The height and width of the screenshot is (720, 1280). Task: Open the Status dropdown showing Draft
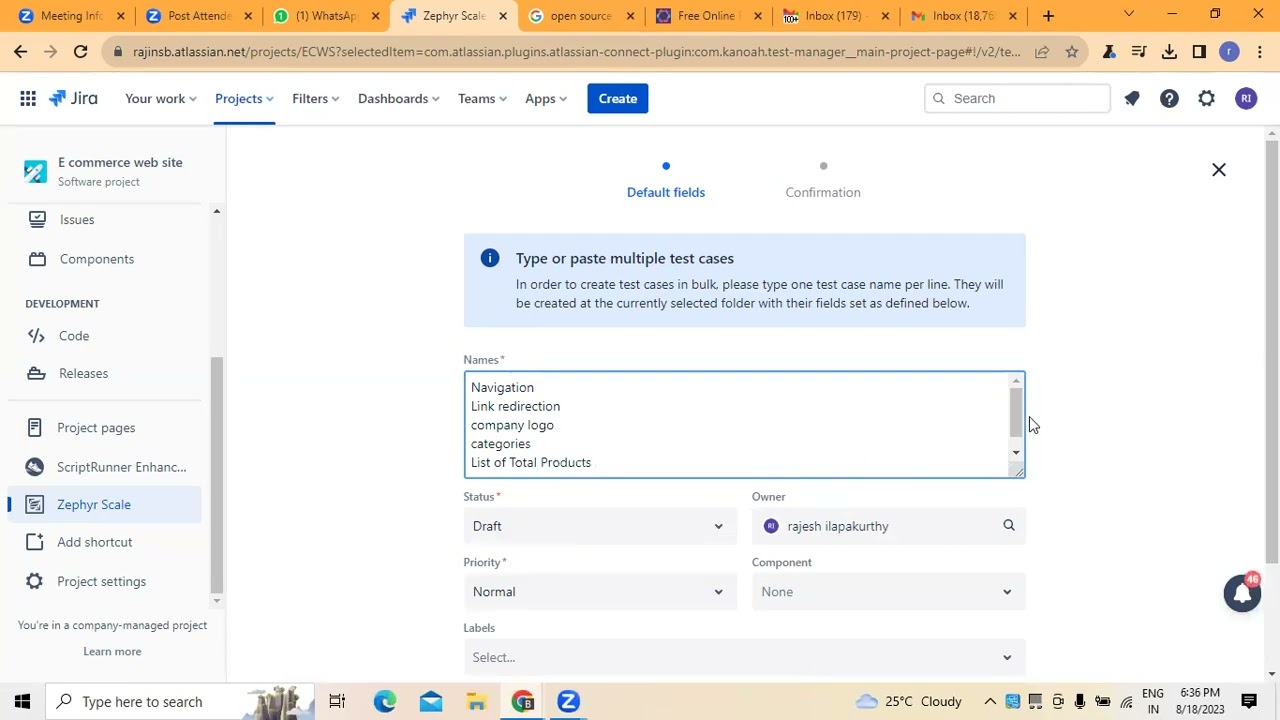pos(599,526)
